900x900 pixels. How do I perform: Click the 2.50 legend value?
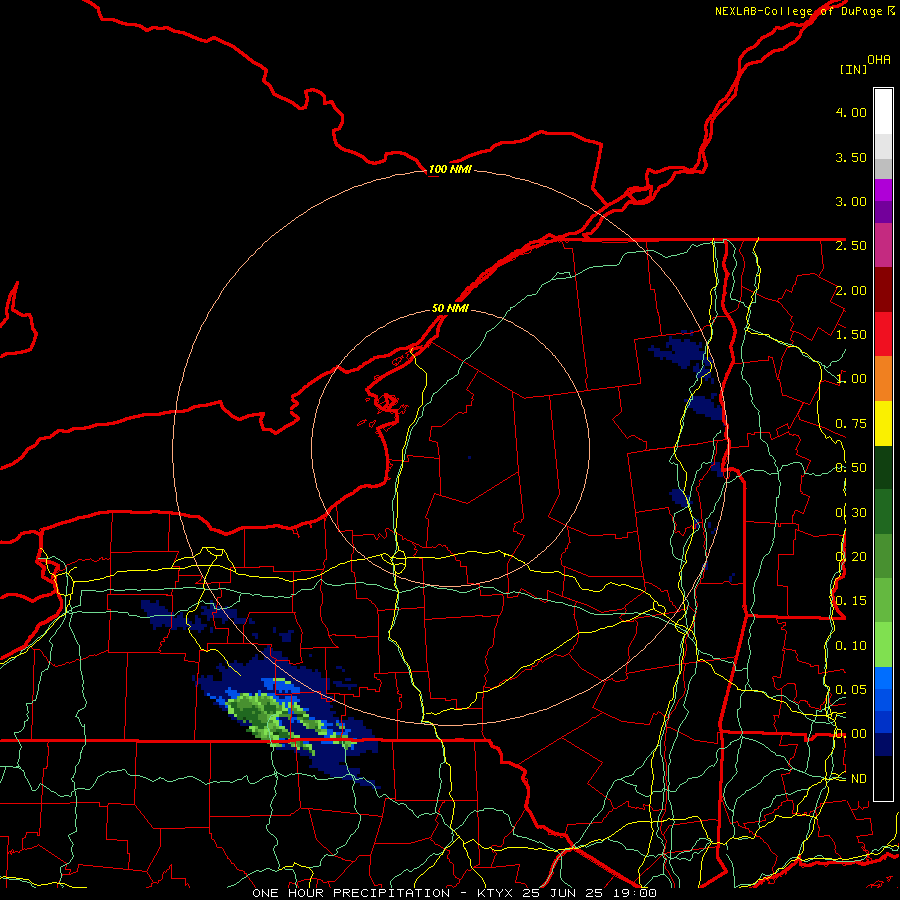click(x=851, y=246)
